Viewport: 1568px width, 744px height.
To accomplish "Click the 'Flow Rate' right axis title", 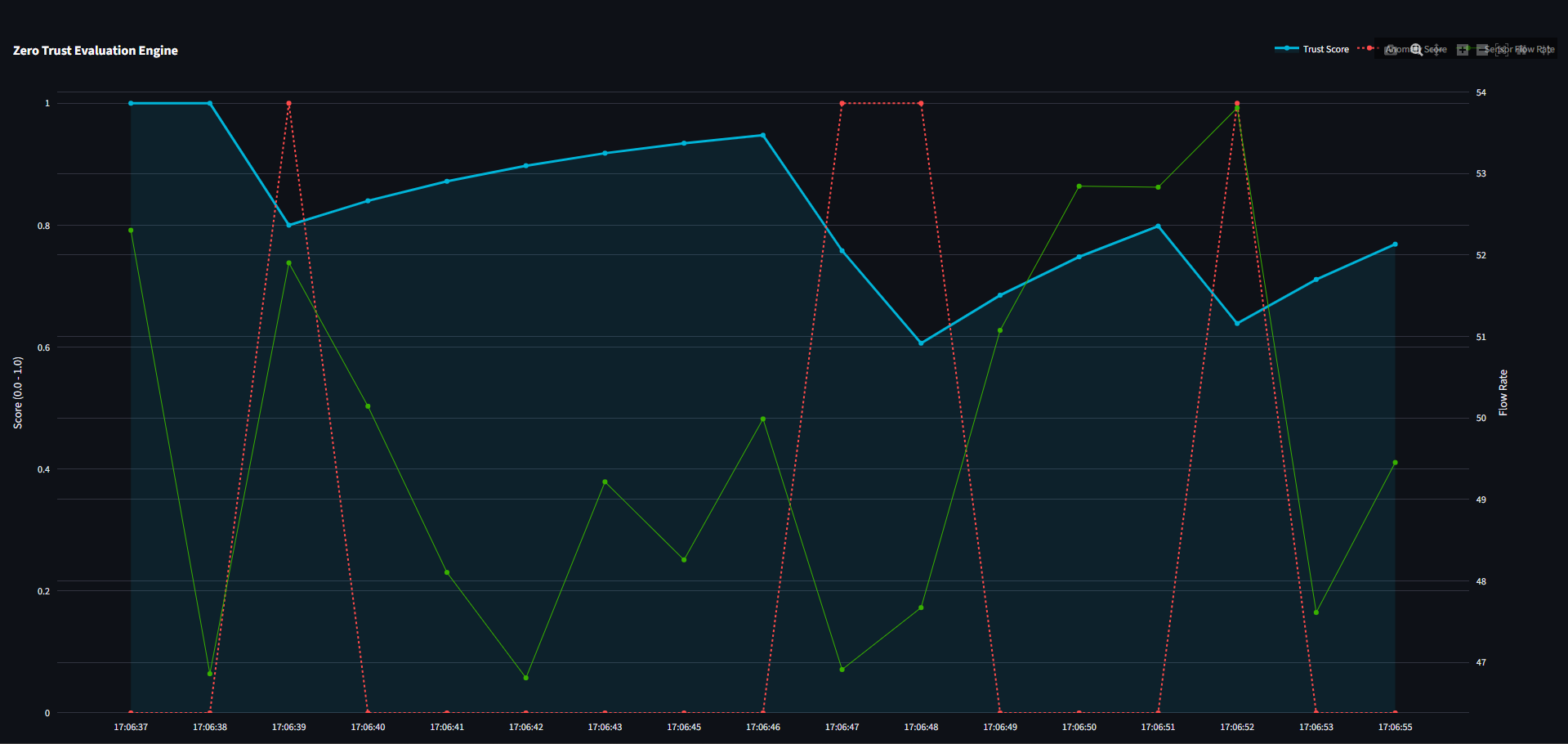I will 1503,392.
